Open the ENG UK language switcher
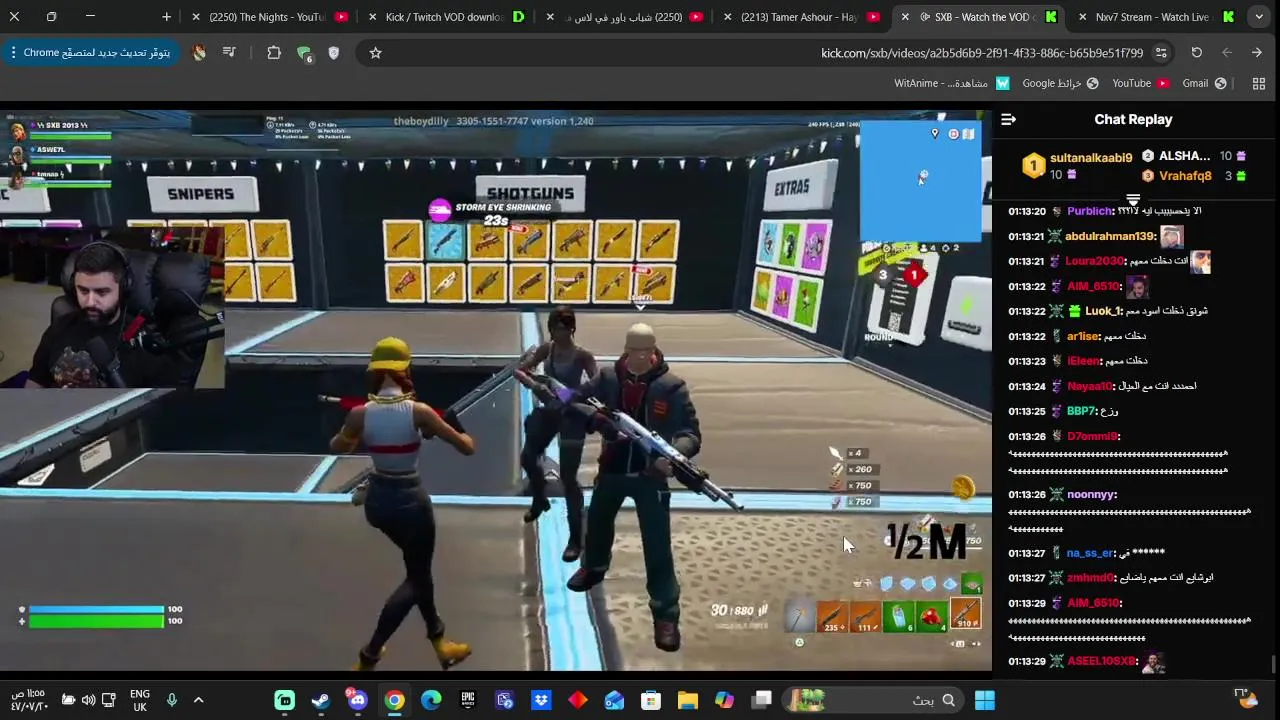This screenshot has height=720, width=1280. pos(140,700)
